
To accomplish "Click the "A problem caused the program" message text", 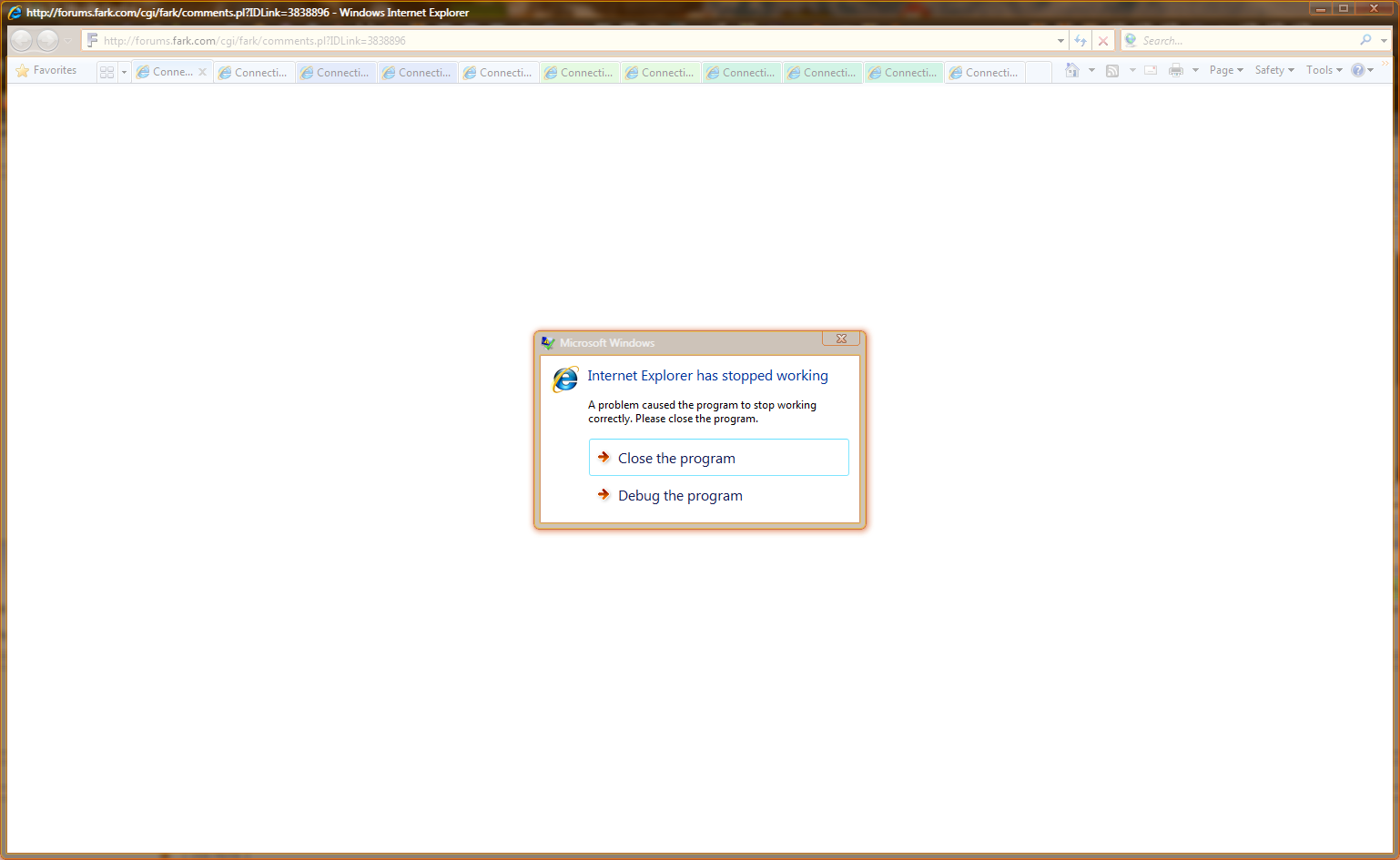I will [x=702, y=411].
